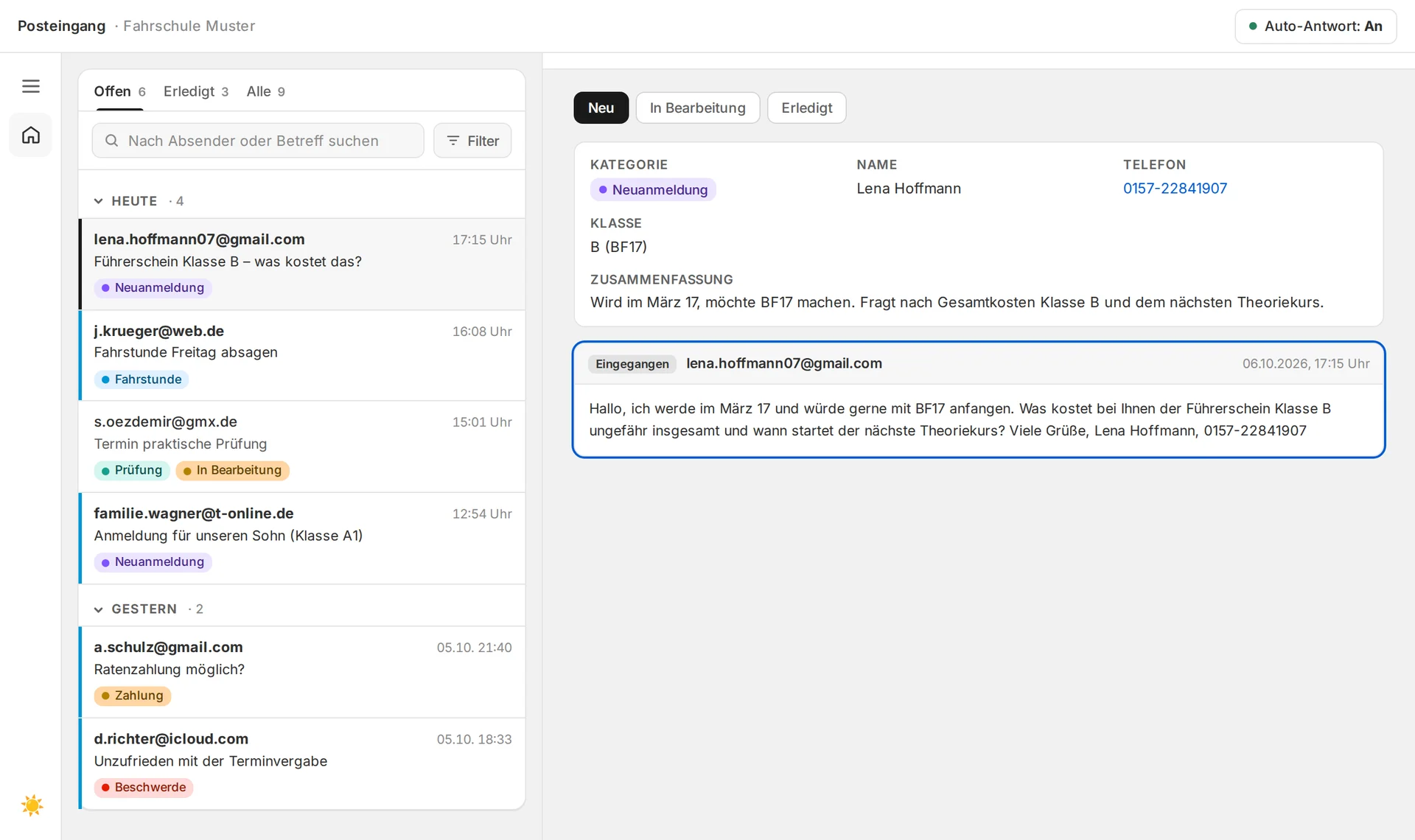Click timestamp 06.10.2026, 17:15 Uhr
The width and height of the screenshot is (1415, 840).
point(1305,364)
